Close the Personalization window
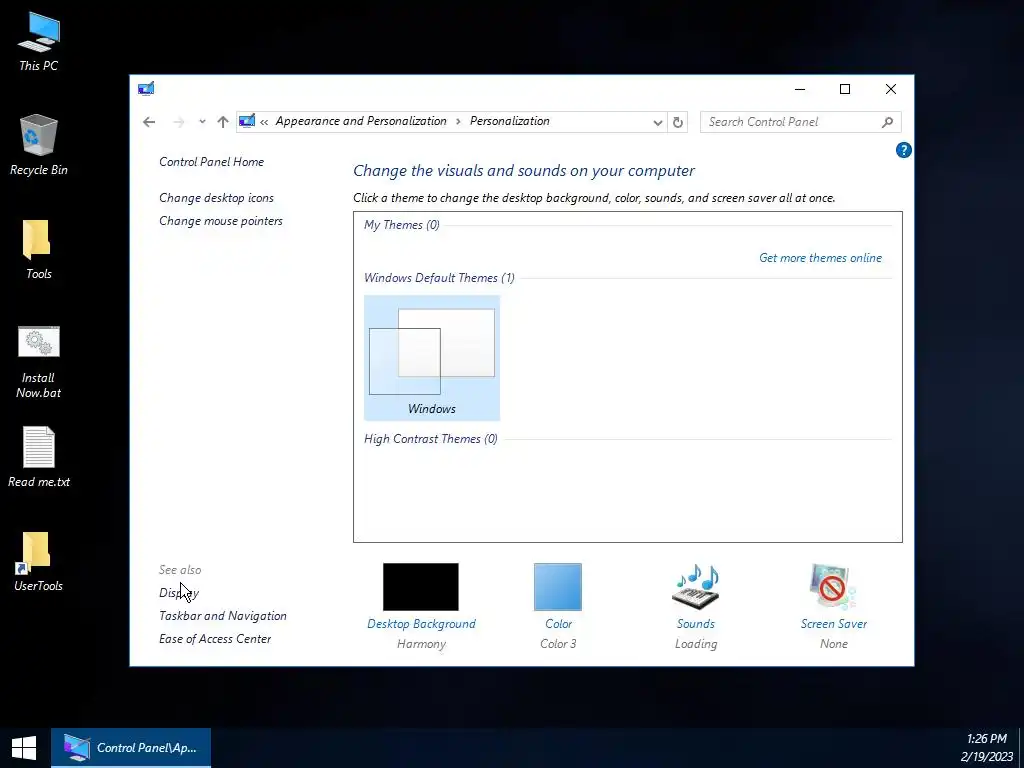1024x768 pixels. click(891, 89)
